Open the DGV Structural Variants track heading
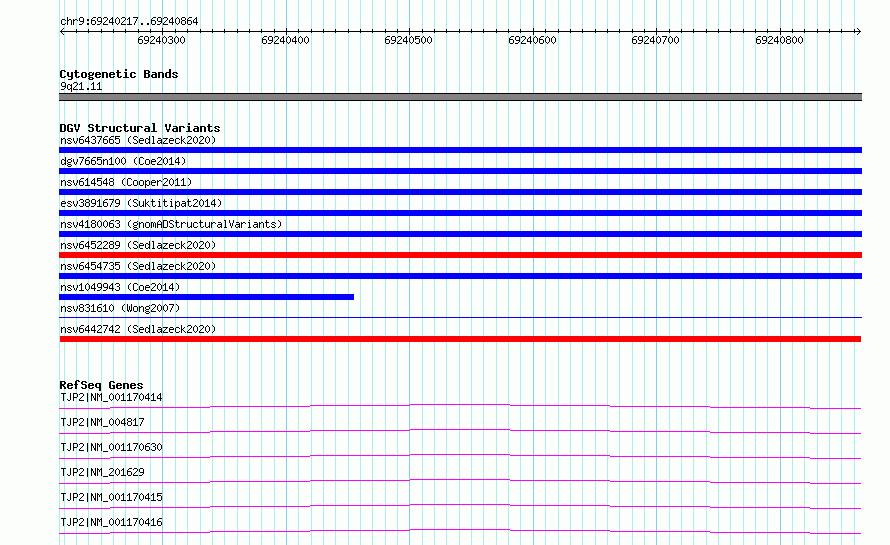Viewport: 890px width, 545px height. click(140, 128)
